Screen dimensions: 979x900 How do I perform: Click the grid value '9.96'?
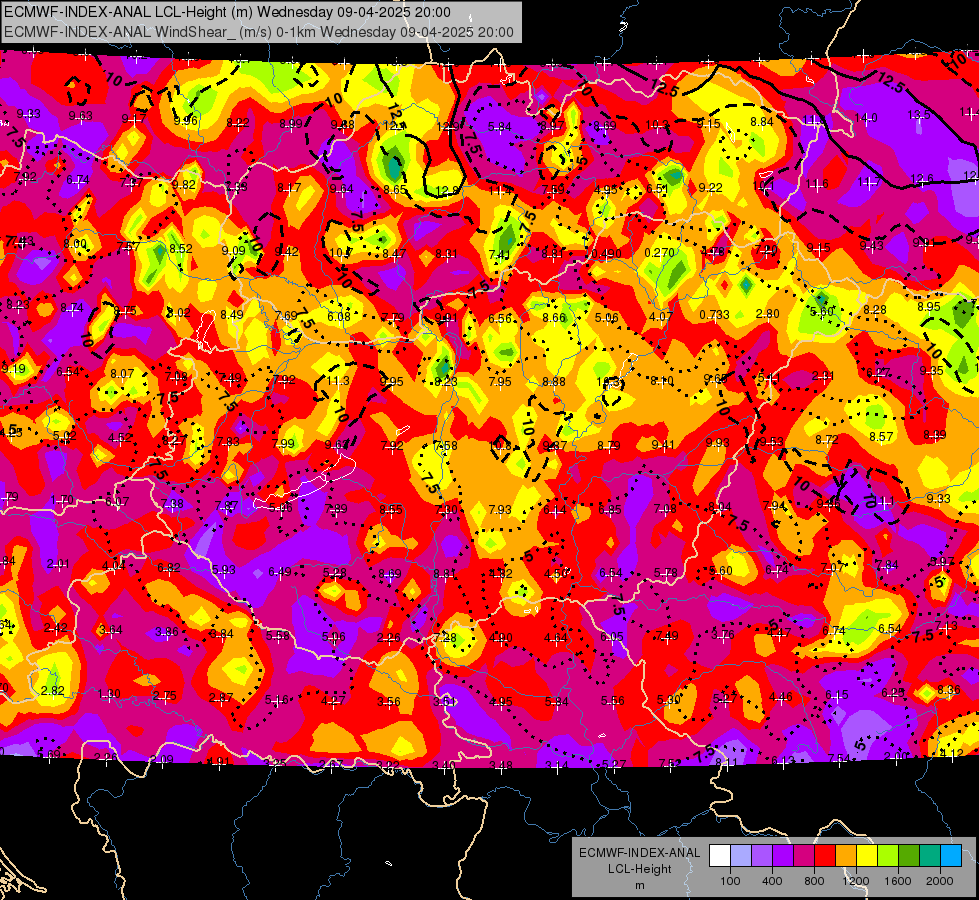pyautogui.click(x=185, y=121)
